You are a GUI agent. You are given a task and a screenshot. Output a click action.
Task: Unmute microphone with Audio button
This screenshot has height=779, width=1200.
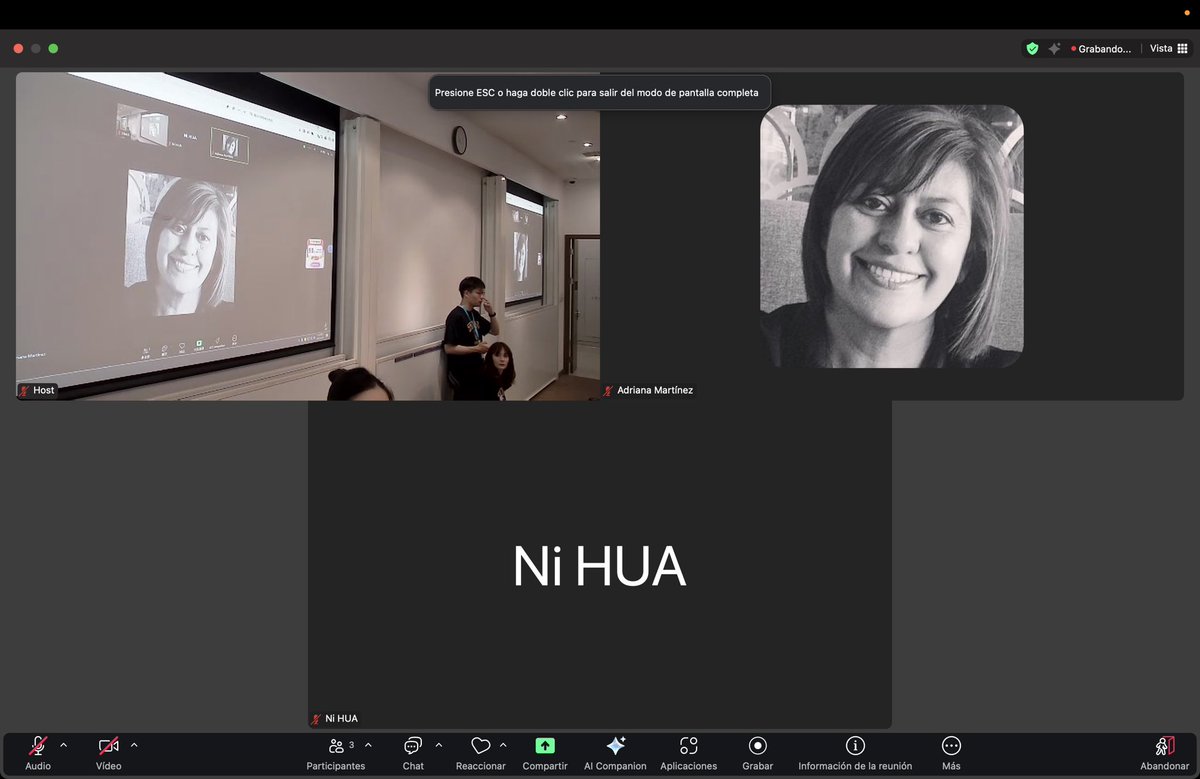(x=38, y=753)
